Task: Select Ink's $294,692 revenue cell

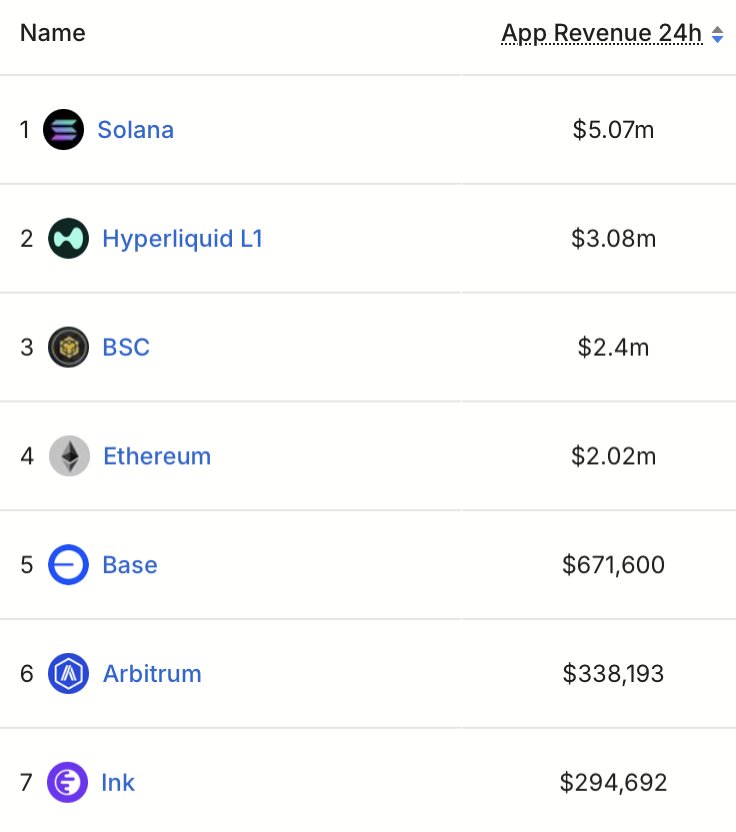Action: coord(613,782)
